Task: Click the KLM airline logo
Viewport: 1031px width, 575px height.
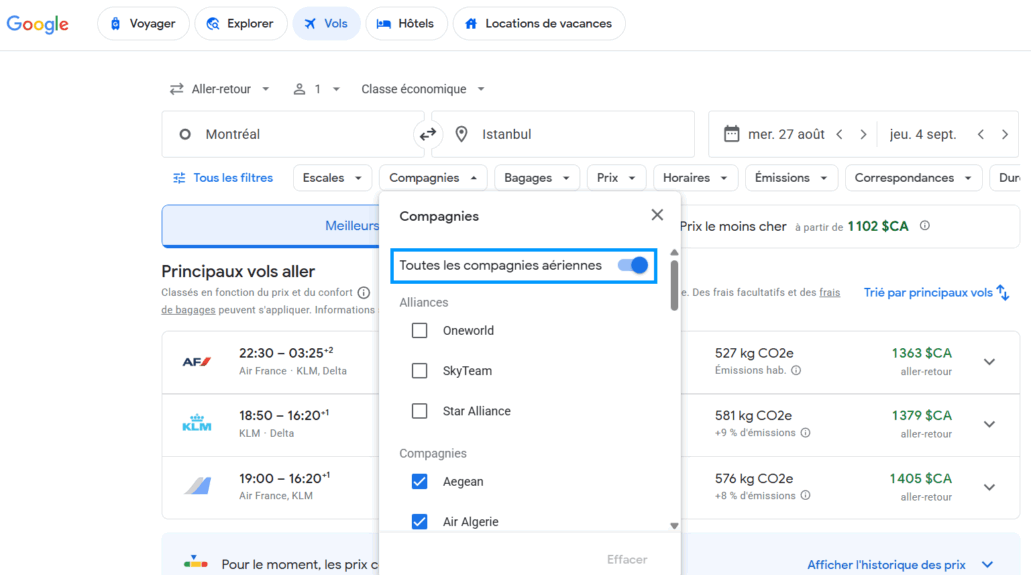Action: pyautogui.click(x=197, y=422)
